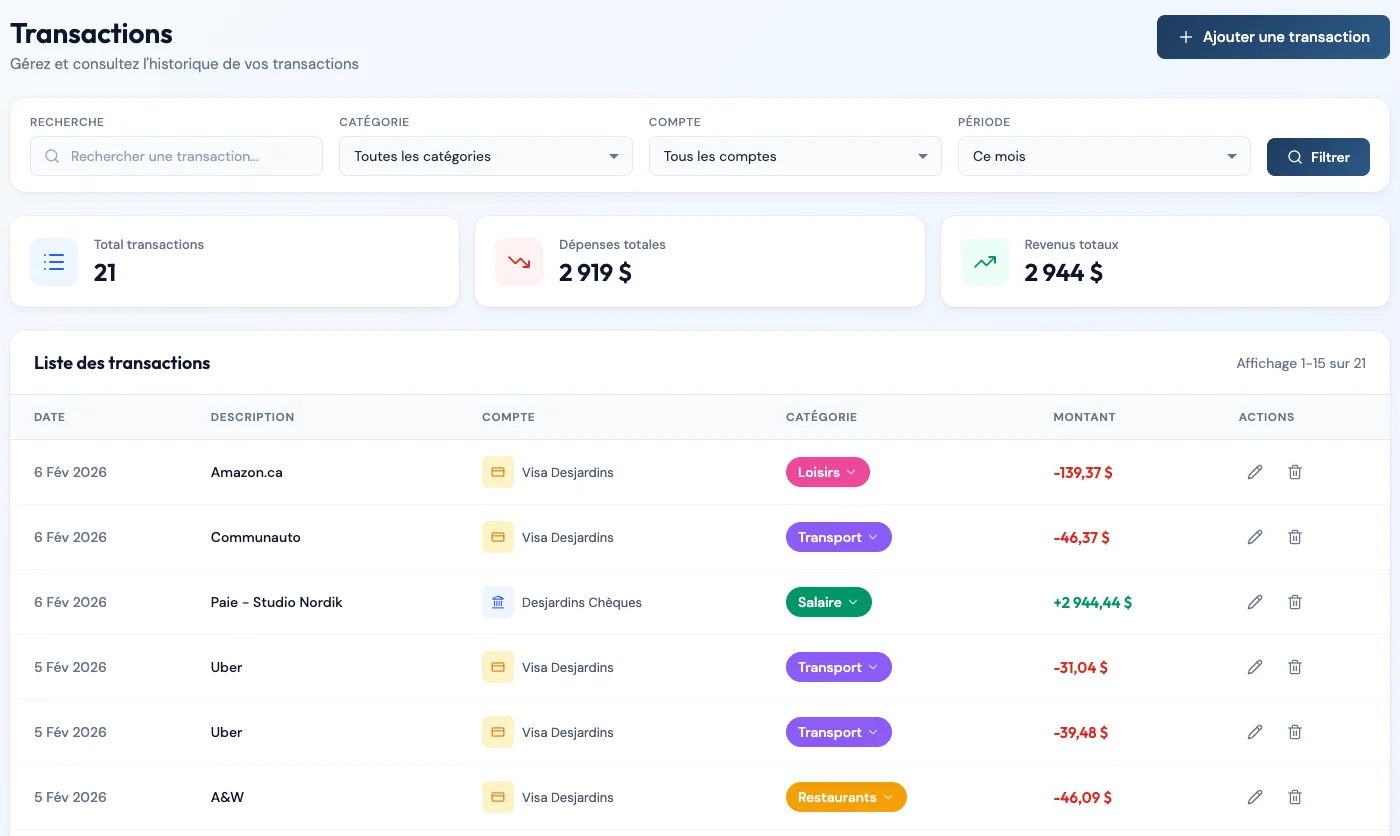The image size is (1400, 836).
Task: Open the Ce mois period dropdown
Action: tap(1103, 156)
